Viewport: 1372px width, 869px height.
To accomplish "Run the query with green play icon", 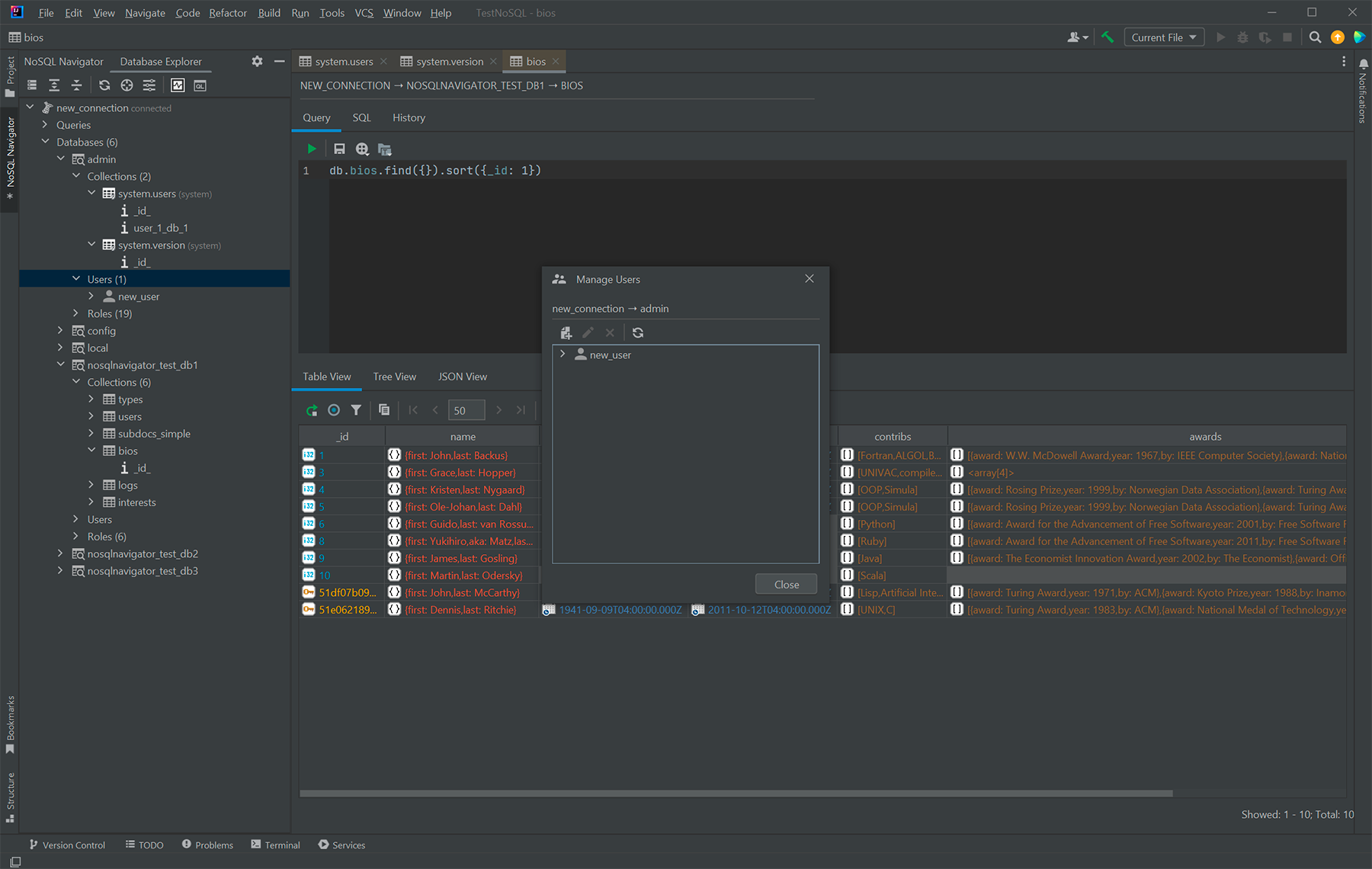I will coord(311,149).
